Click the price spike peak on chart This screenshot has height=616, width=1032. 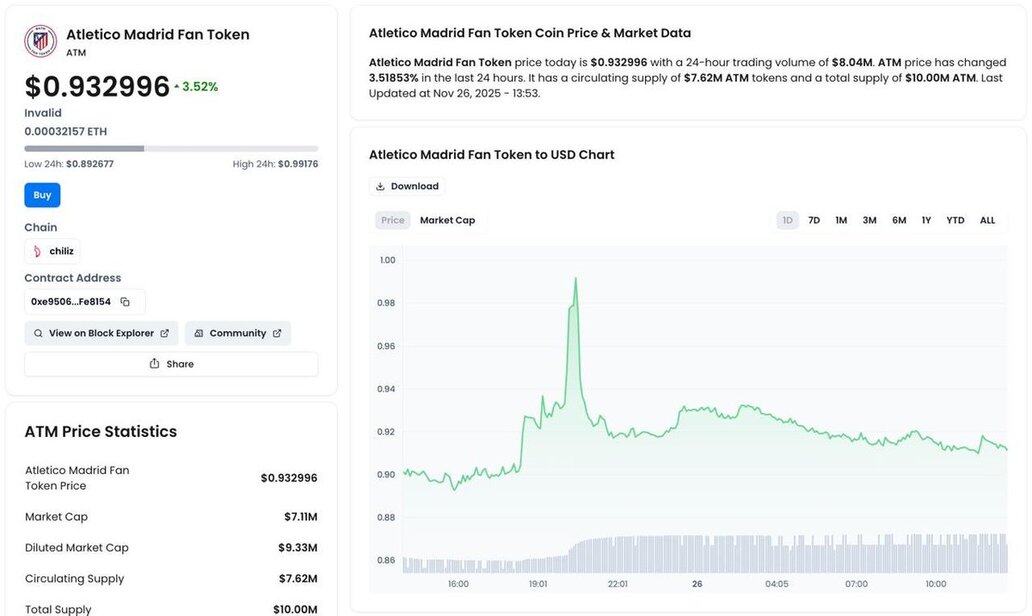coord(576,280)
